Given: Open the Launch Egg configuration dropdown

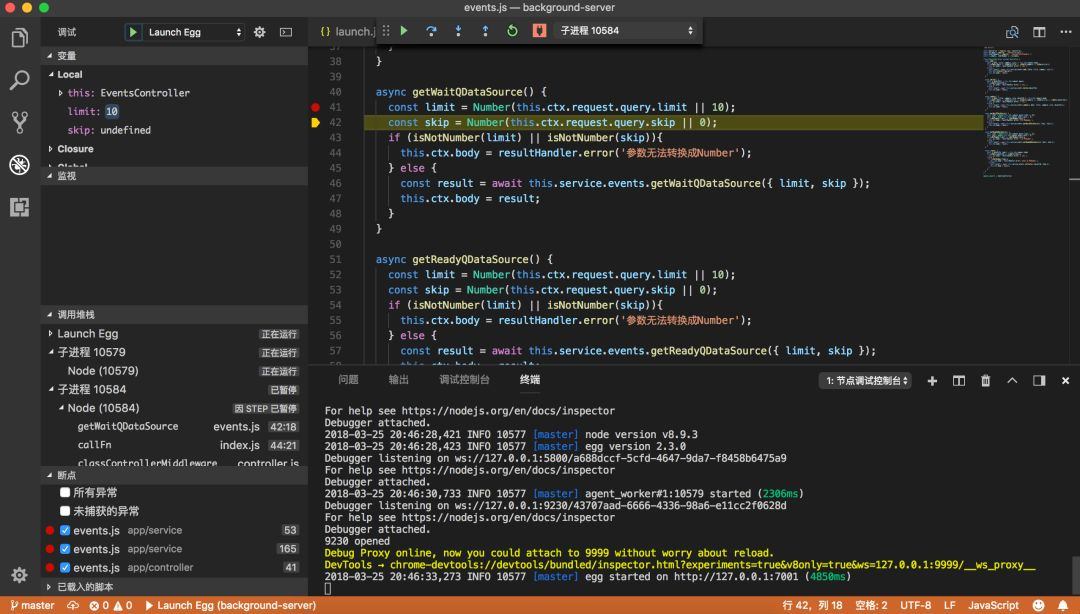Looking at the screenshot, I should pos(196,32).
